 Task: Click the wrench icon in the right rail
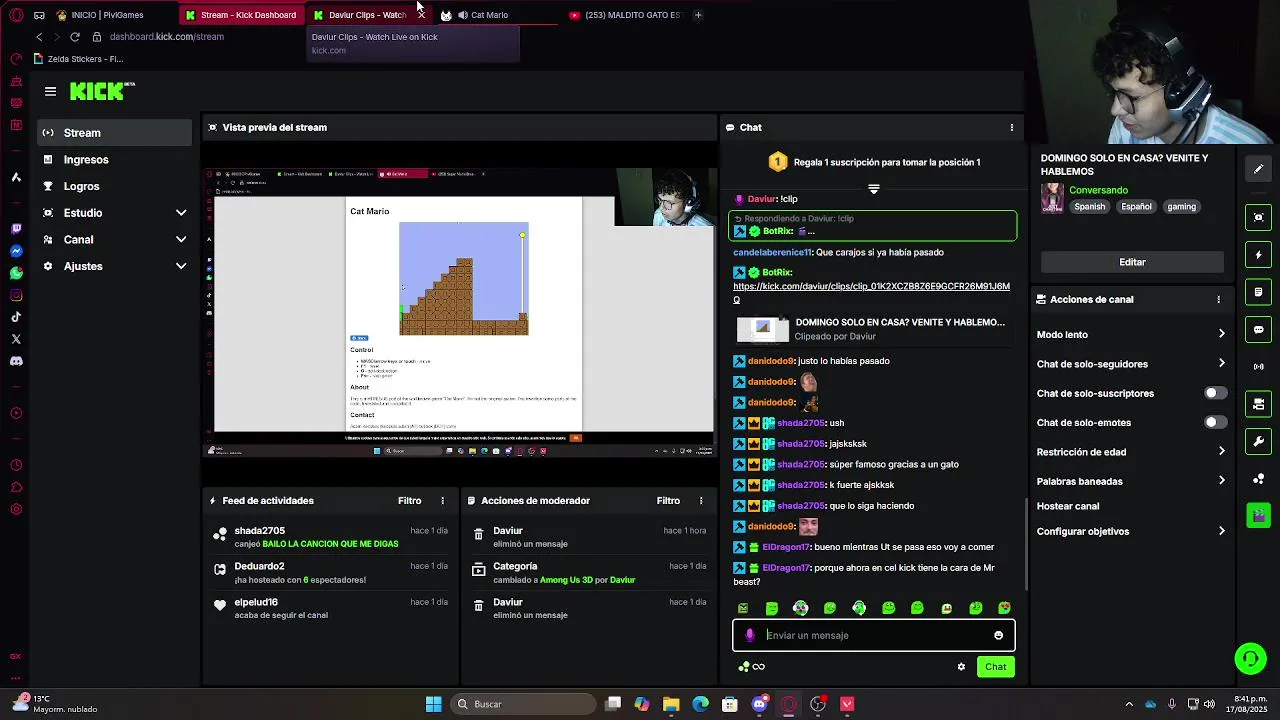point(1258,441)
